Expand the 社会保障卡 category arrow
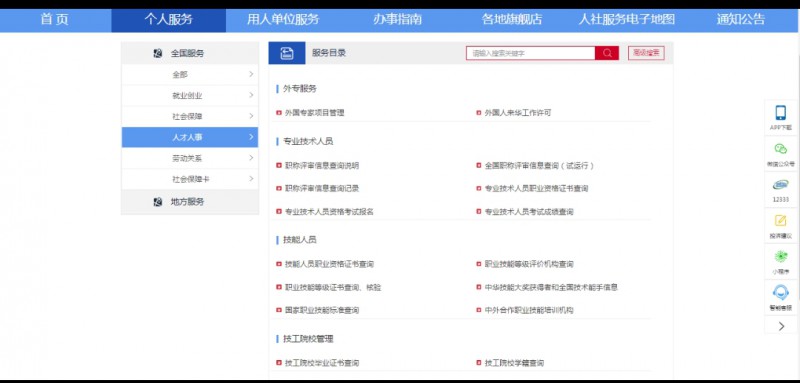Viewport: 800px width, 383px height. (x=251, y=179)
